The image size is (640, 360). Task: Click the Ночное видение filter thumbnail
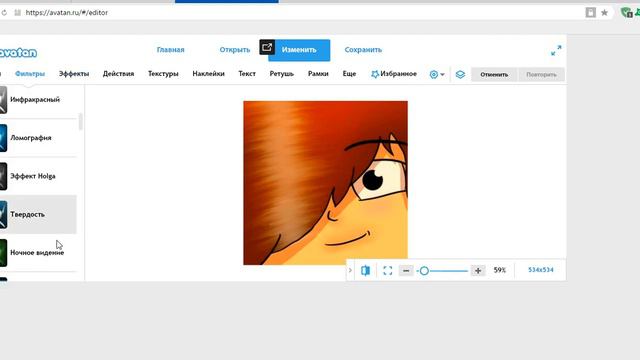click(3, 253)
